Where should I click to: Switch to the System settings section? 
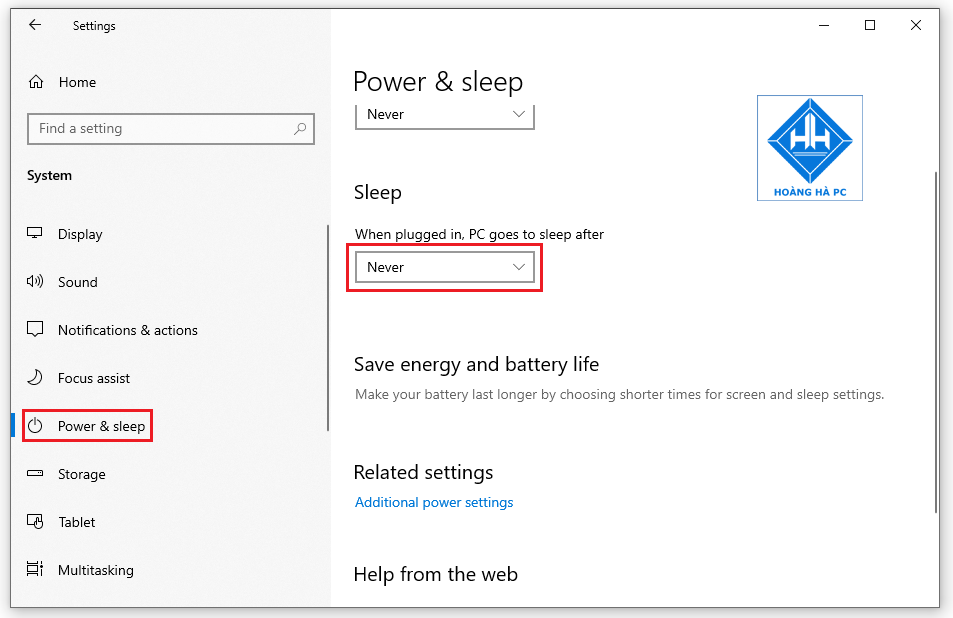[x=49, y=175]
